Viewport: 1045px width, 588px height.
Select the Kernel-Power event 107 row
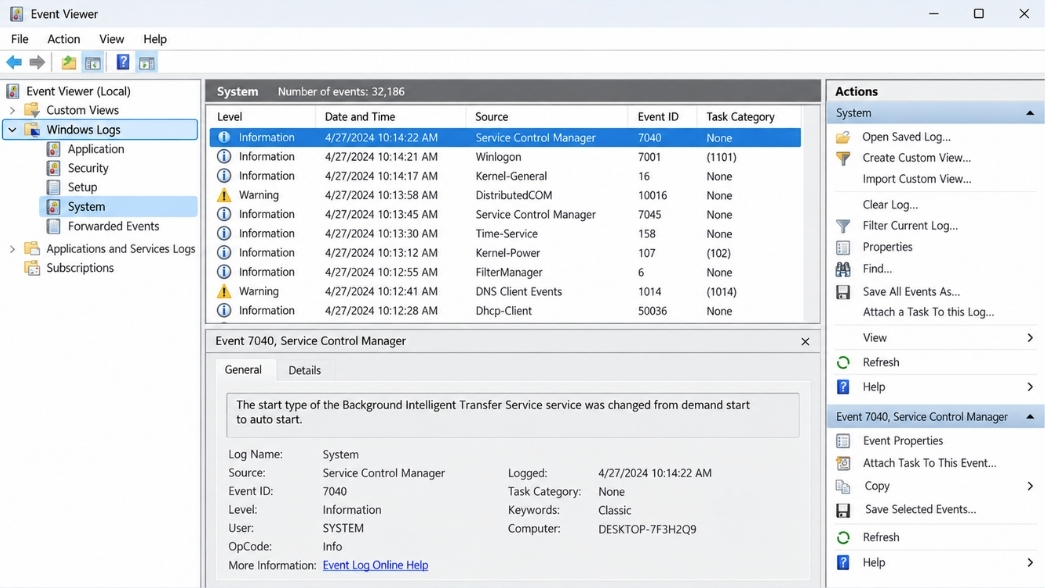click(505, 253)
